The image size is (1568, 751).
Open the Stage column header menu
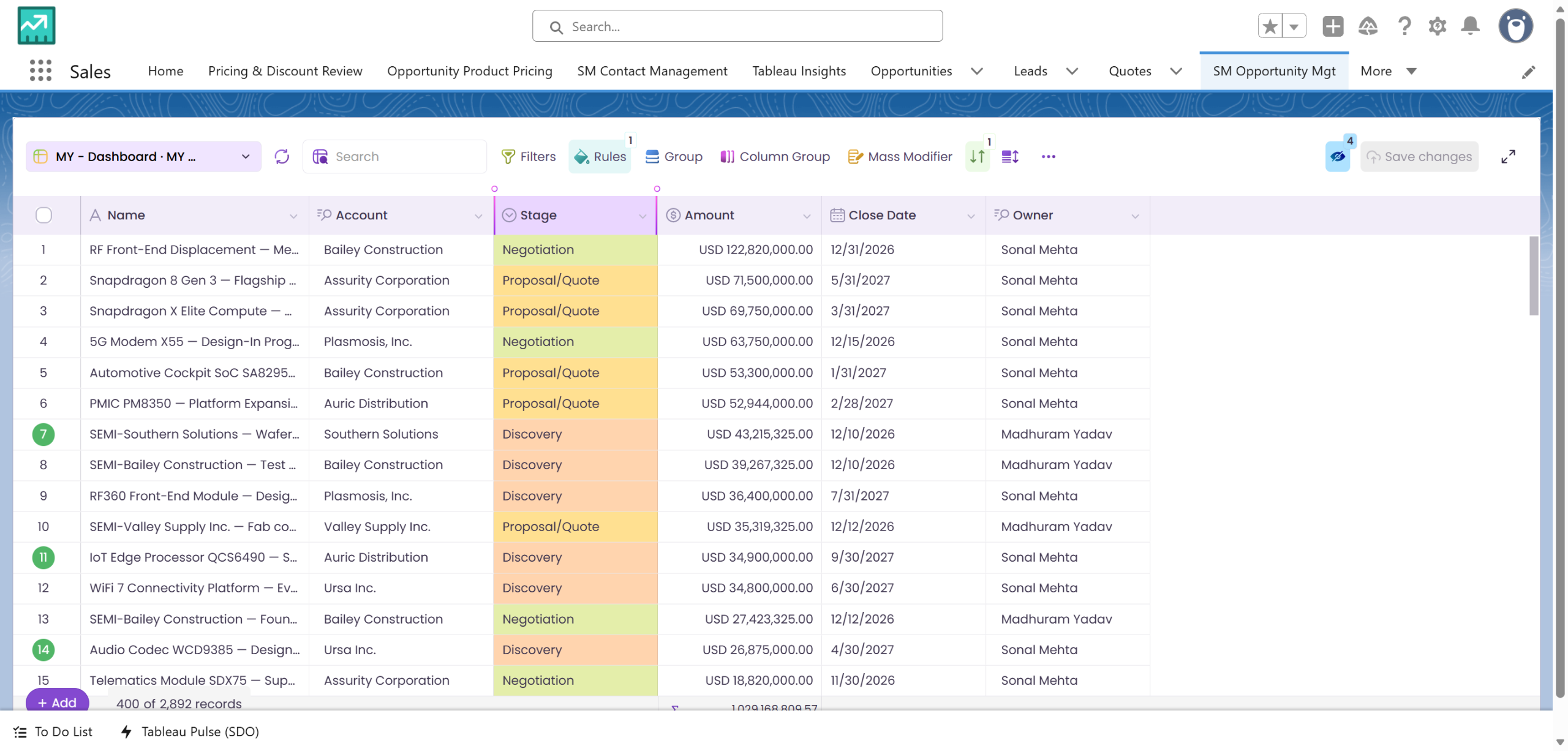[x=643, y=216]
